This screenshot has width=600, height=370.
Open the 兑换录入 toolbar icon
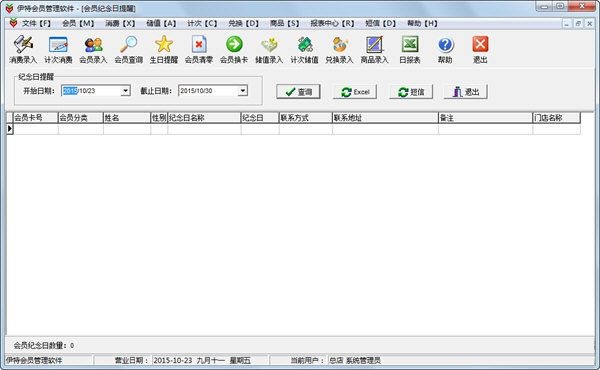(x=339, y=49)
